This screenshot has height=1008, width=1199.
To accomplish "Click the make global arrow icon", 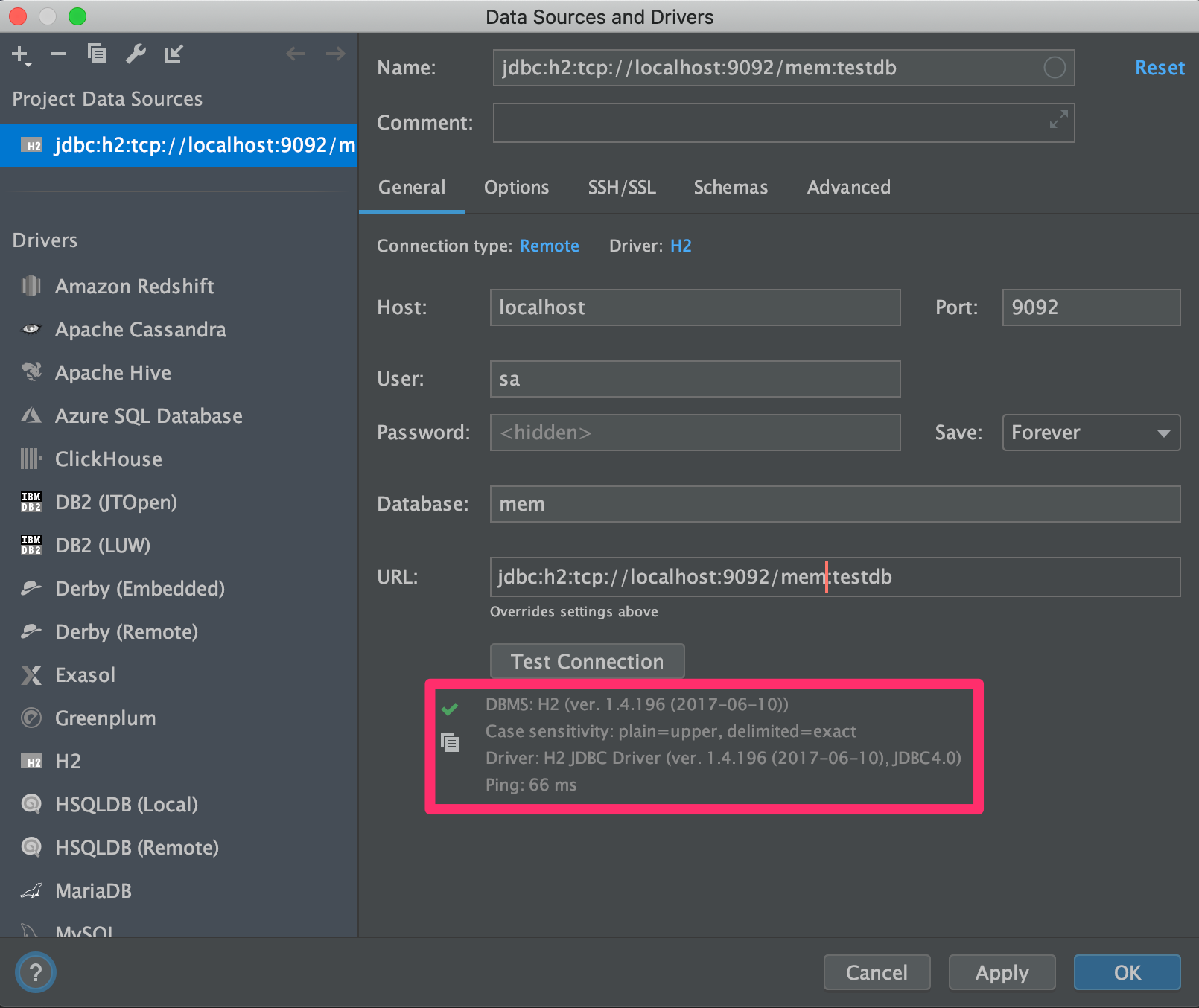I will pyautogui.click(x=174, y=54).
